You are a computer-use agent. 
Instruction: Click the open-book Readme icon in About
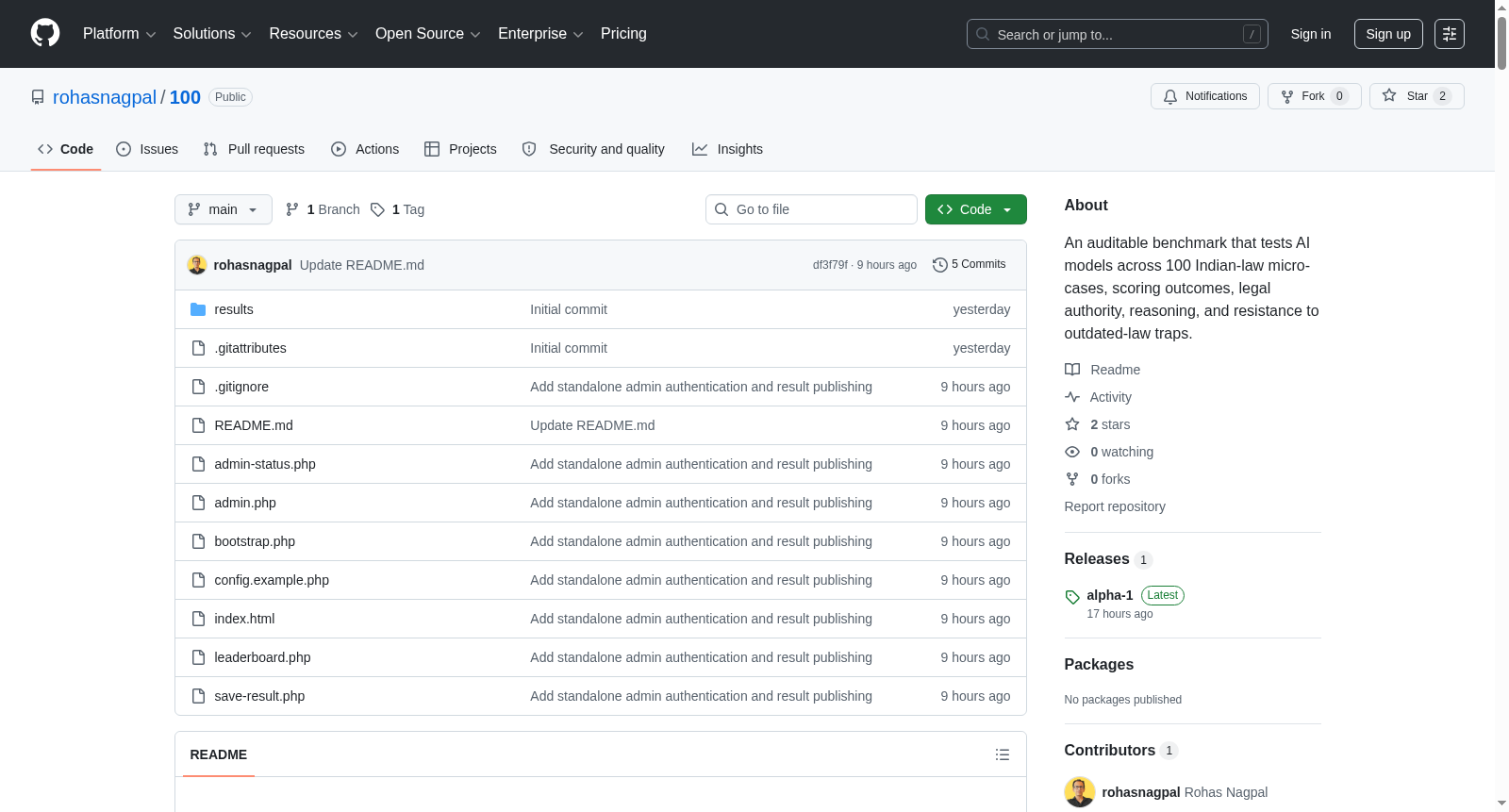(x=1072, y=370)
